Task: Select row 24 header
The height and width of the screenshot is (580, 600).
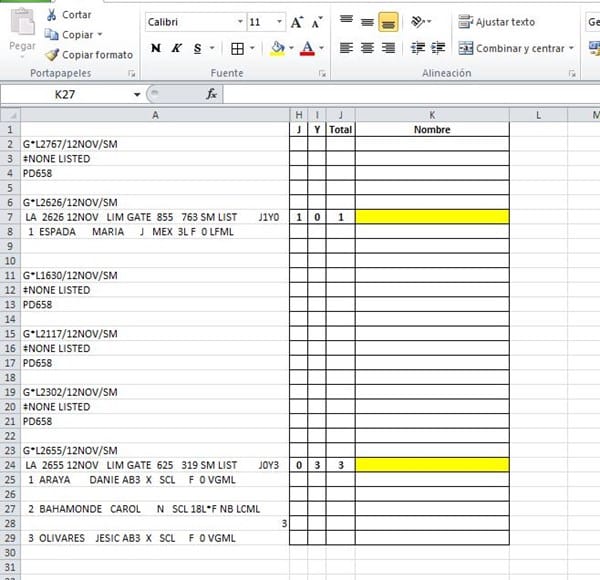Action: coord(10,465)
